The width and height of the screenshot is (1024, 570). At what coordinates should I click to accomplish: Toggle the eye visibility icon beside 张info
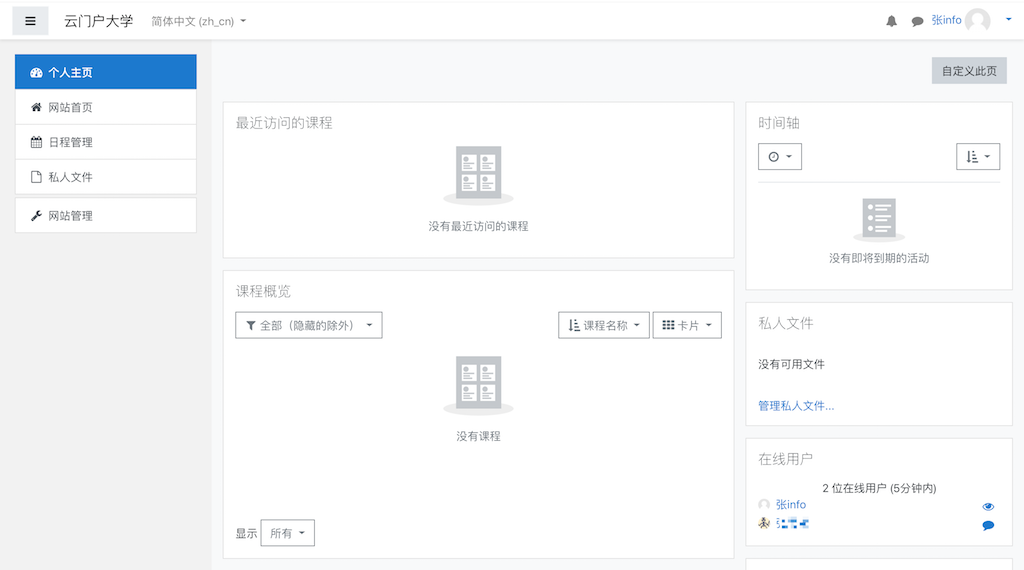(988, 507)
